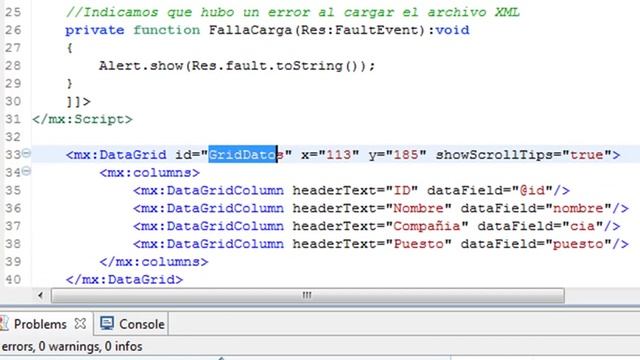The width and height of the screenshot is (640, 360).
Task: Click the headerText "ID" value
Action: (401, 190)
